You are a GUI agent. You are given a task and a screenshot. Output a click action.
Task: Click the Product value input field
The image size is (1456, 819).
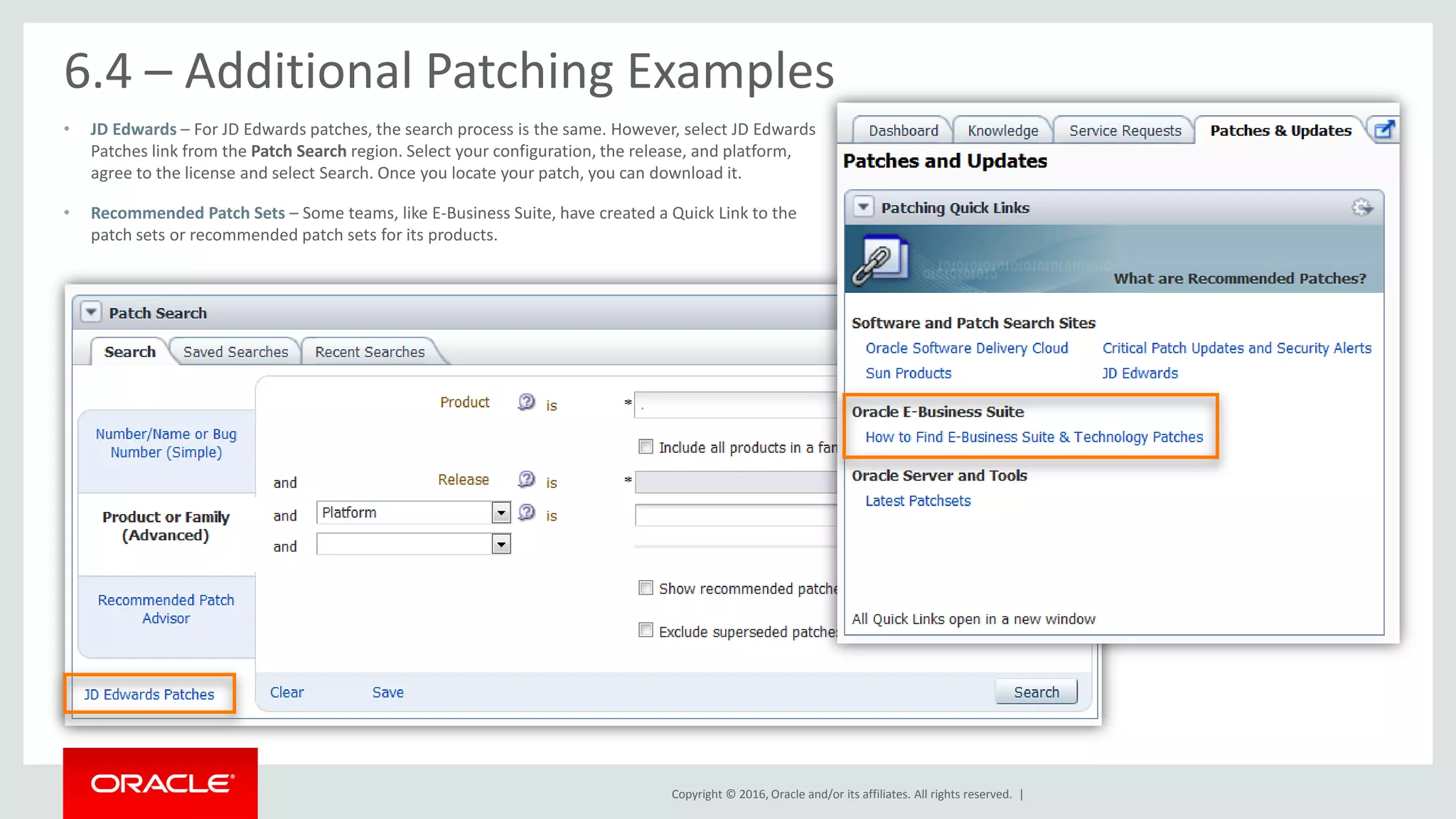pos(735,405)
